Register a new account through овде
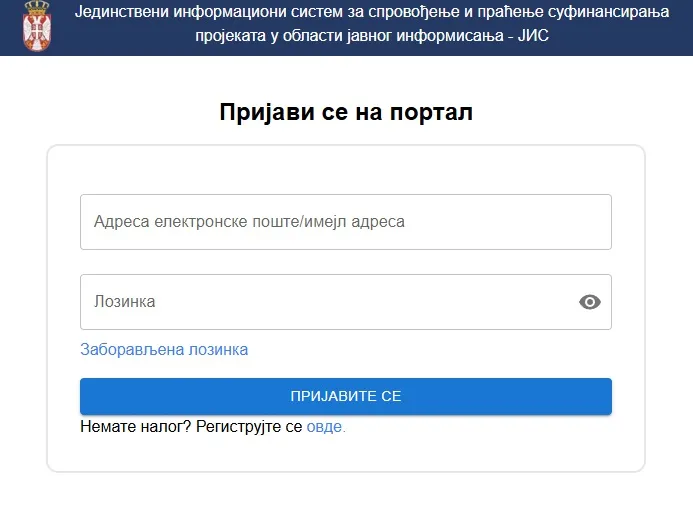Image resolution: width=693 pixels, height=530 pixels. tap(325, 426)
